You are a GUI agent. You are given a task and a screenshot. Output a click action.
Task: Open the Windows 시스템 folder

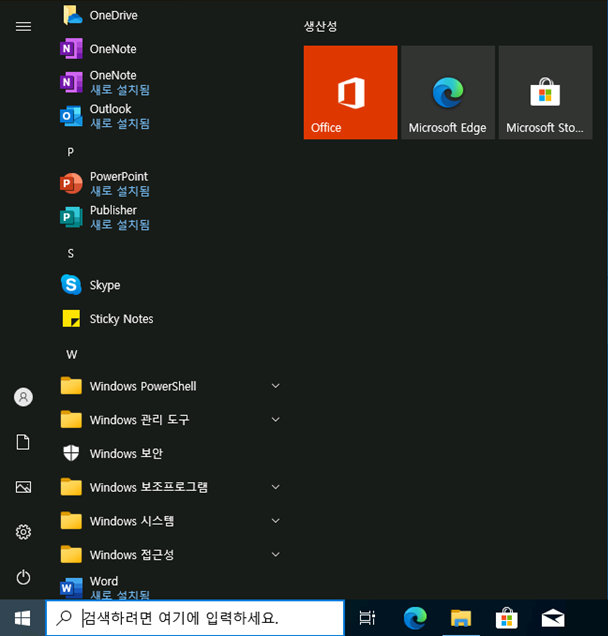click(170, 520)
